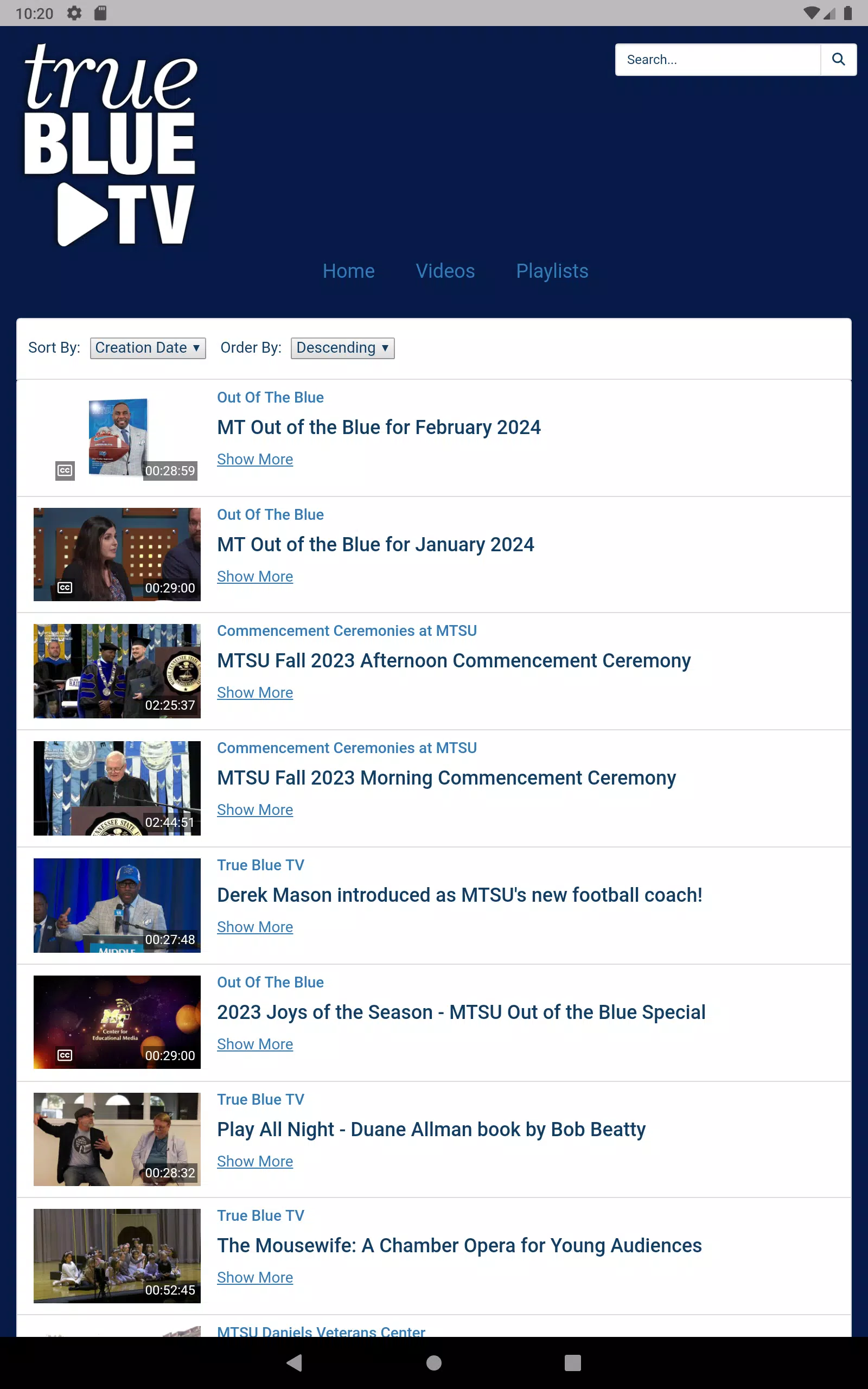Tap the Android recent apps button
Image resolution: width=868 pixels, height=1389 pixels.
(x=572, y=1362)
